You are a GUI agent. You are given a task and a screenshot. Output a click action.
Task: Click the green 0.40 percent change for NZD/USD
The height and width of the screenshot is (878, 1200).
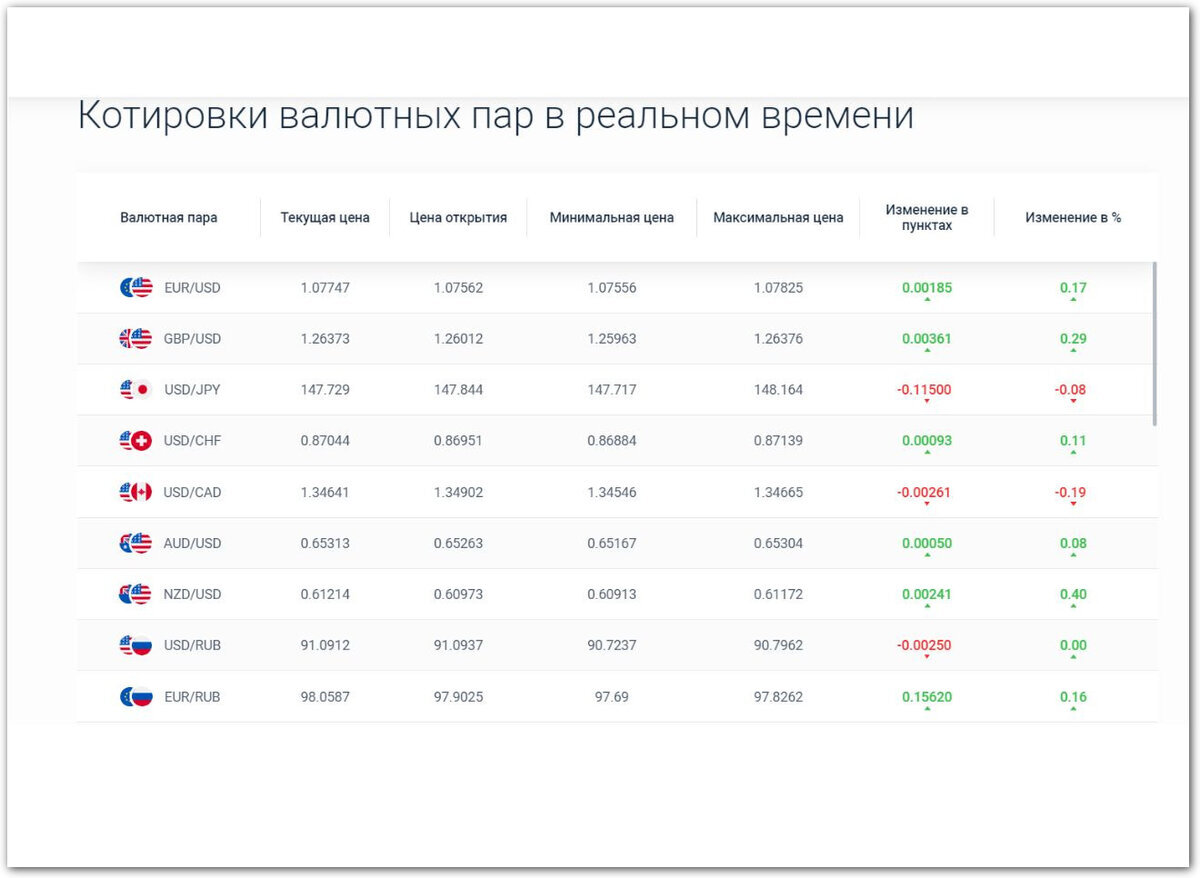pyautogui.click(x=1073, y=593)
